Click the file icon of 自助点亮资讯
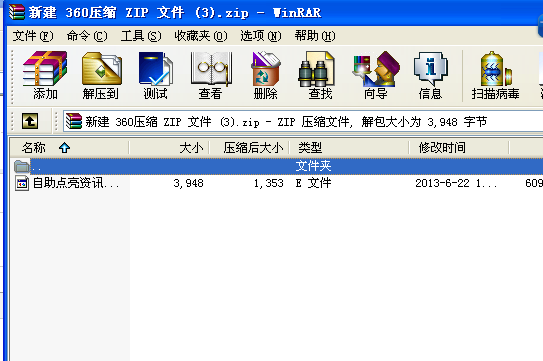The height and width of the screenshot is (361, 543). (21, 183)
